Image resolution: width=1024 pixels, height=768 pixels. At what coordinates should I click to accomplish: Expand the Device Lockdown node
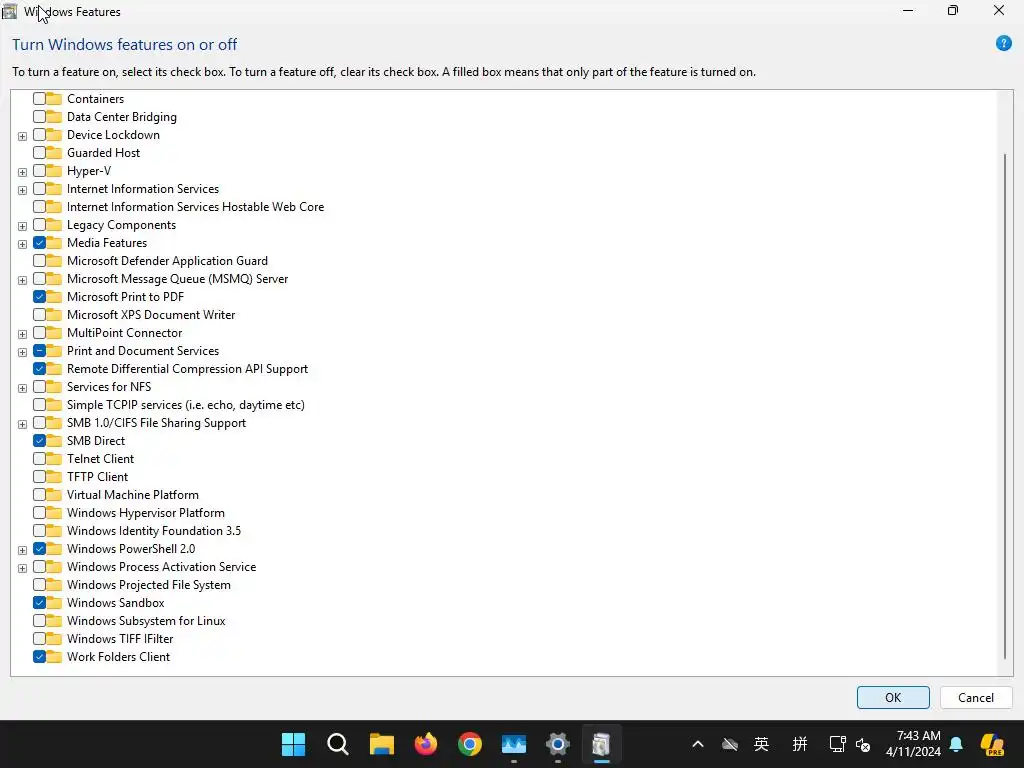(x=22, y=136)
